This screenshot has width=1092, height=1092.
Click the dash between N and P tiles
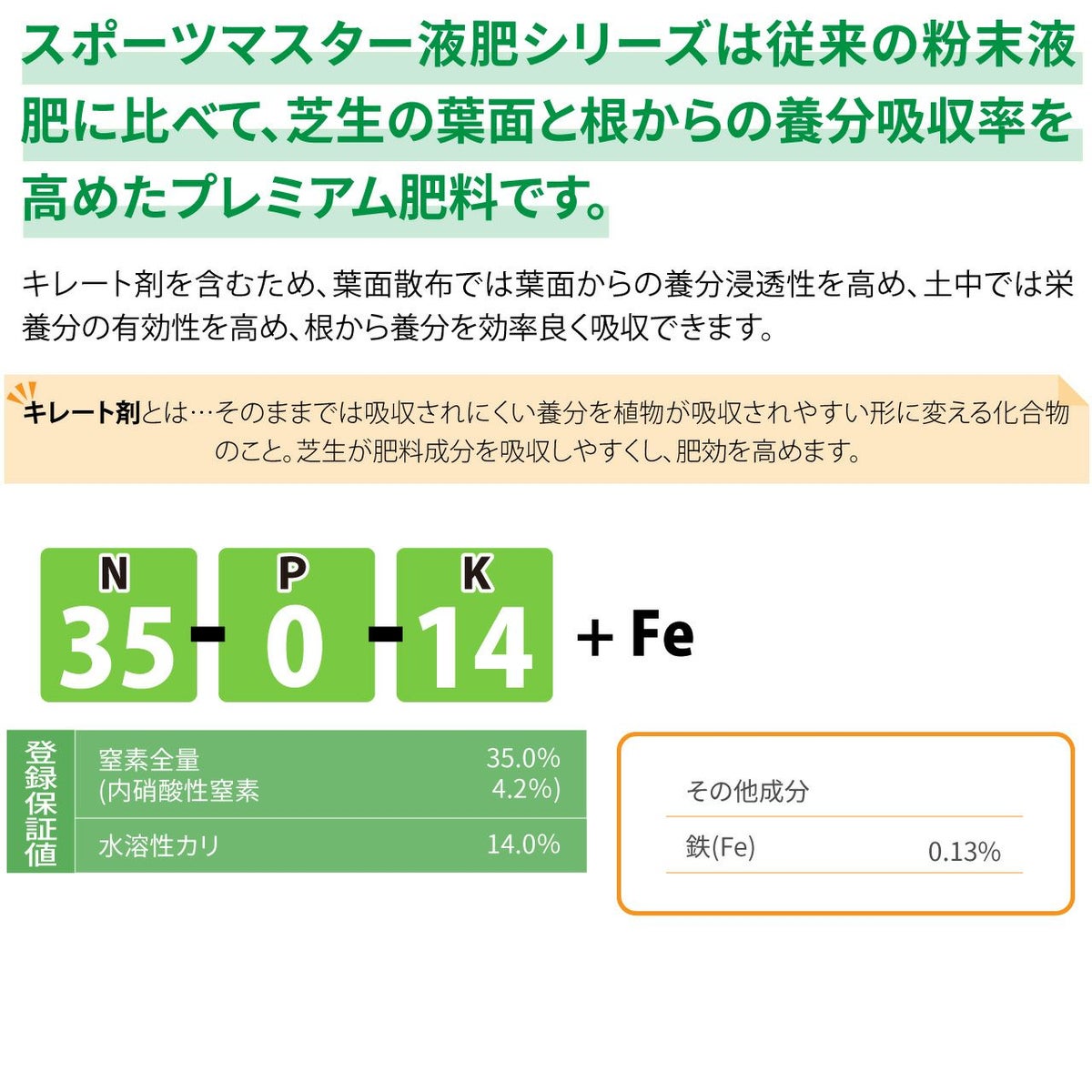207,632
